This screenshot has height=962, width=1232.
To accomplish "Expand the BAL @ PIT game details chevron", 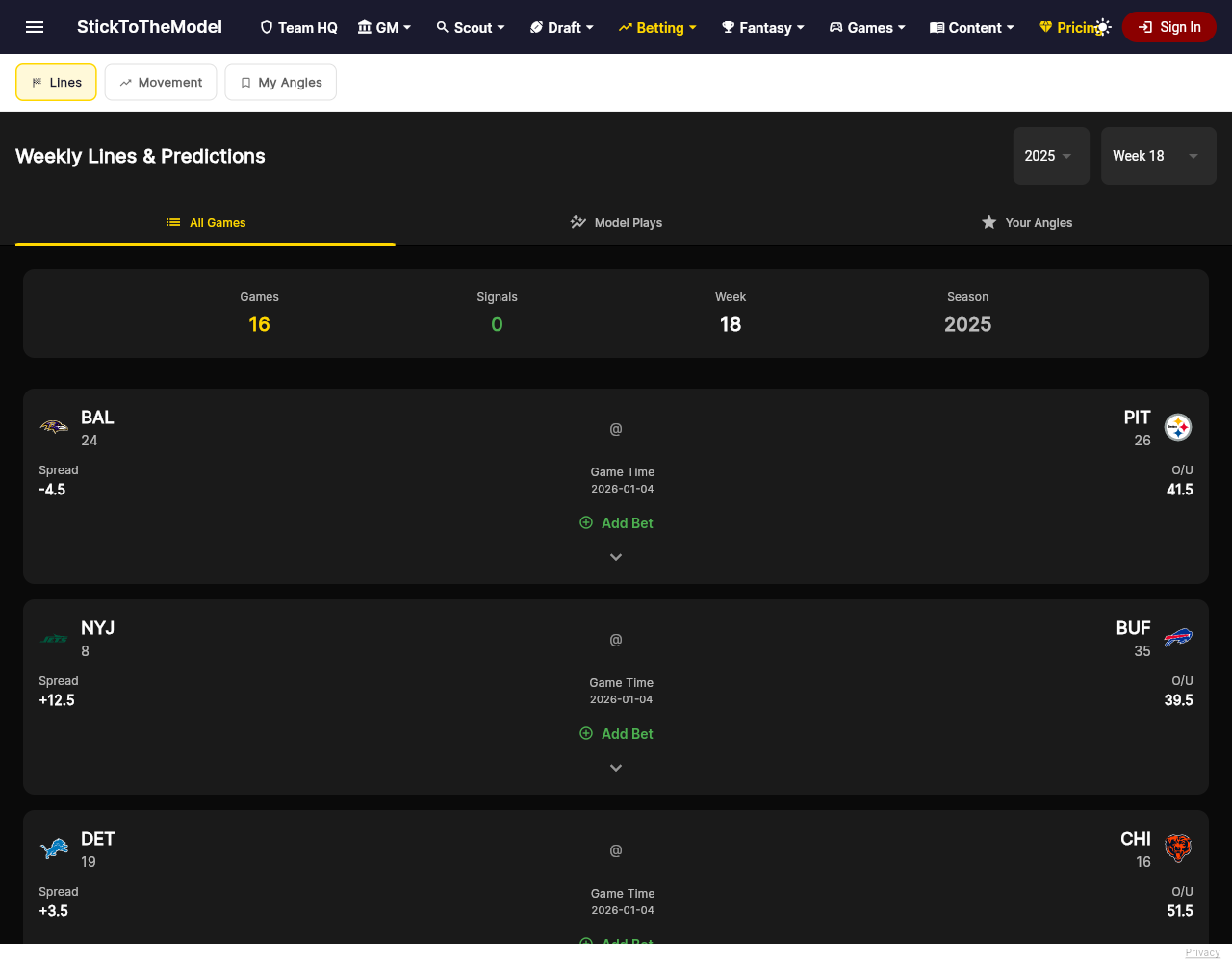I will coord(616,557).
